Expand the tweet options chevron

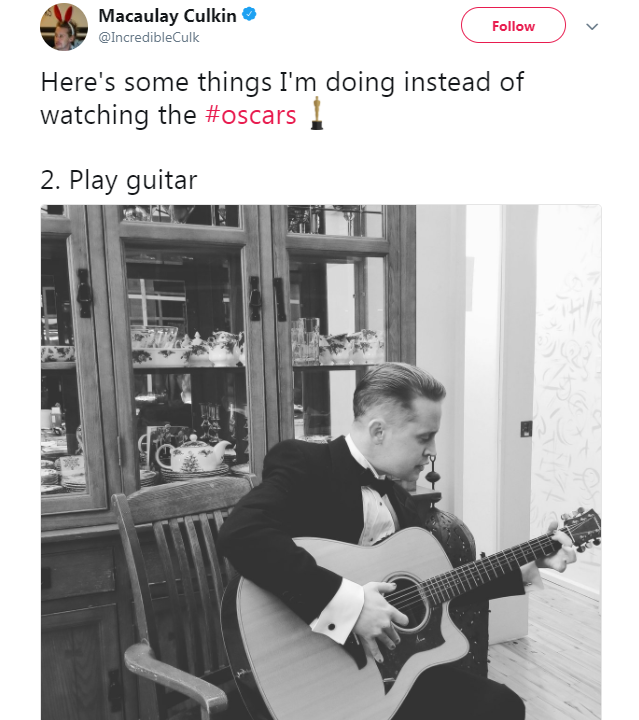(x=592, y=27)
